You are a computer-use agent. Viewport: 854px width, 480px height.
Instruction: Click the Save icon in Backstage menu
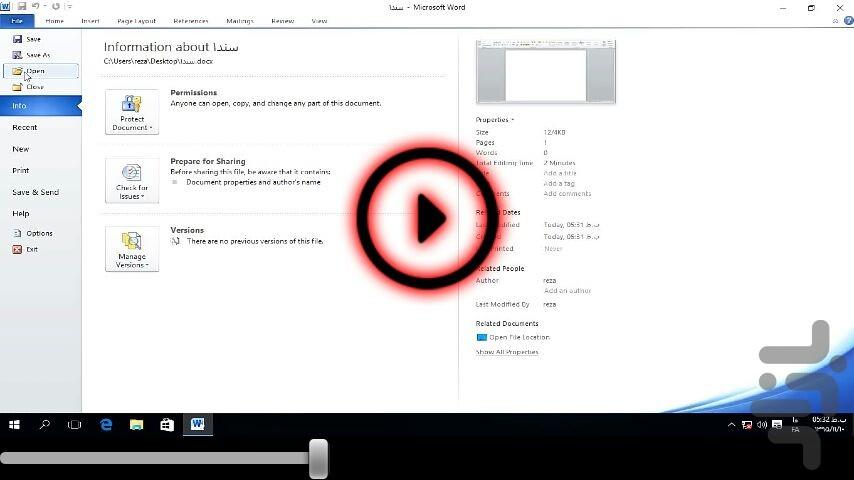18,39
